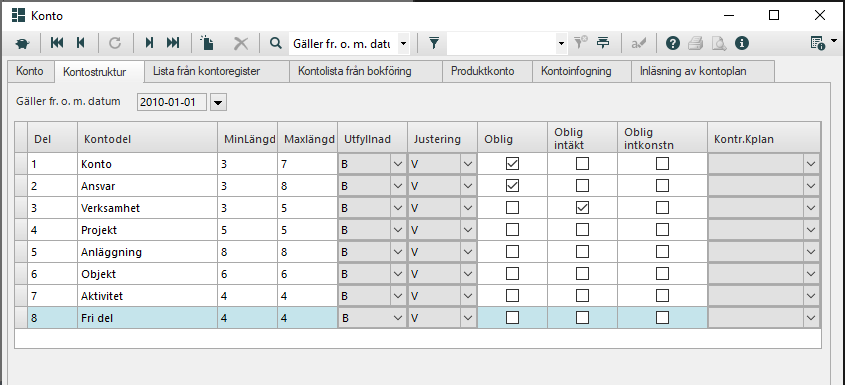Jump to the last record
Viewport: 845px width, 385px height.
(173, 44)
